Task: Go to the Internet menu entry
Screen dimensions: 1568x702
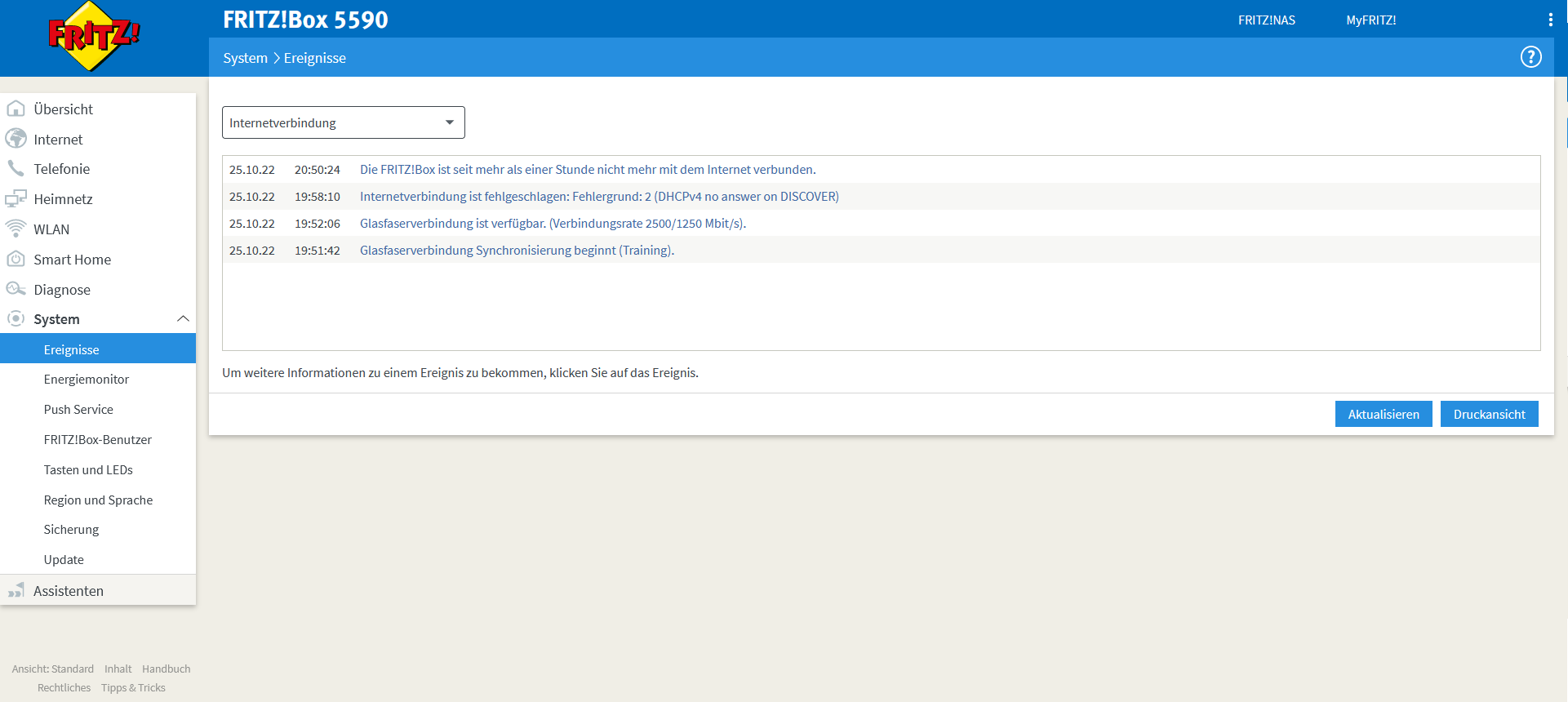Action: pos(58,140)
